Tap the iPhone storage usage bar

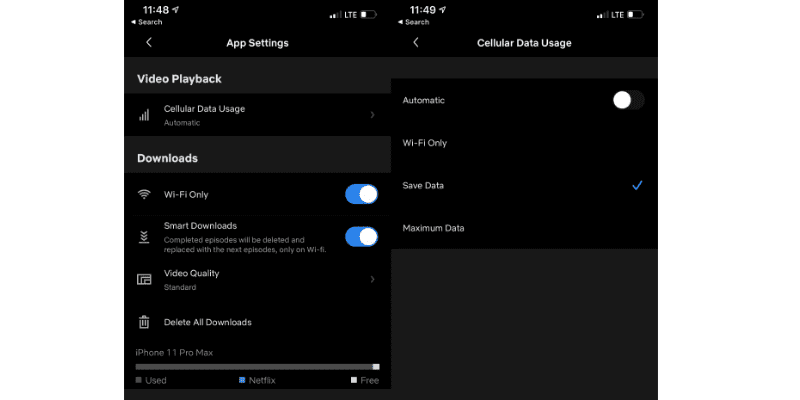[x=258, y=367]
